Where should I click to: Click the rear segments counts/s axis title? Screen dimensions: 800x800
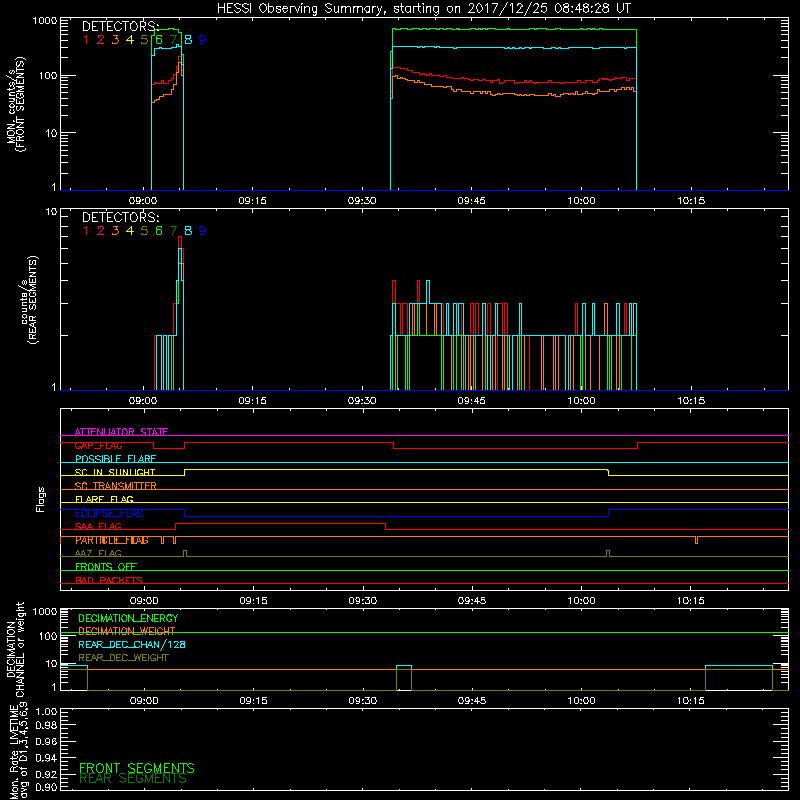[29, 300]
